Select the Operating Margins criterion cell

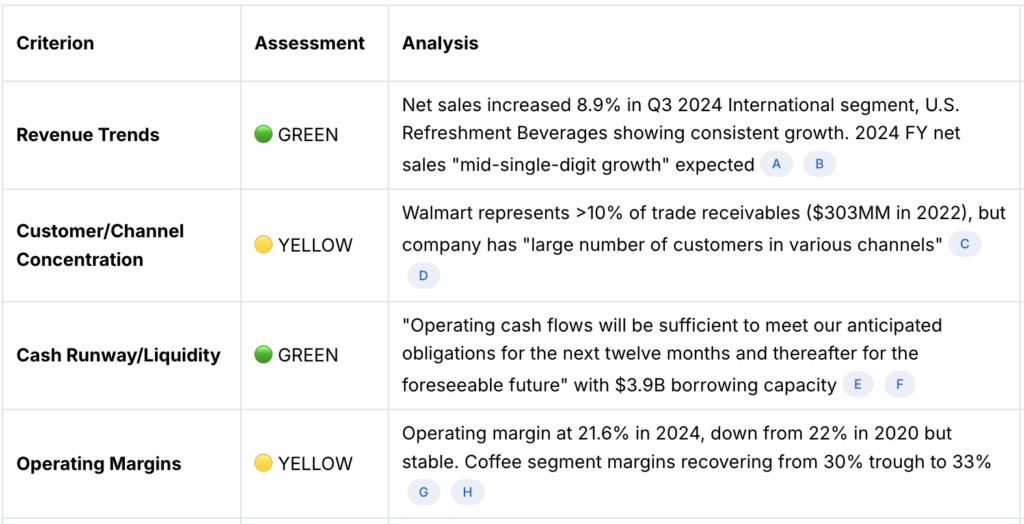[99, 464]
